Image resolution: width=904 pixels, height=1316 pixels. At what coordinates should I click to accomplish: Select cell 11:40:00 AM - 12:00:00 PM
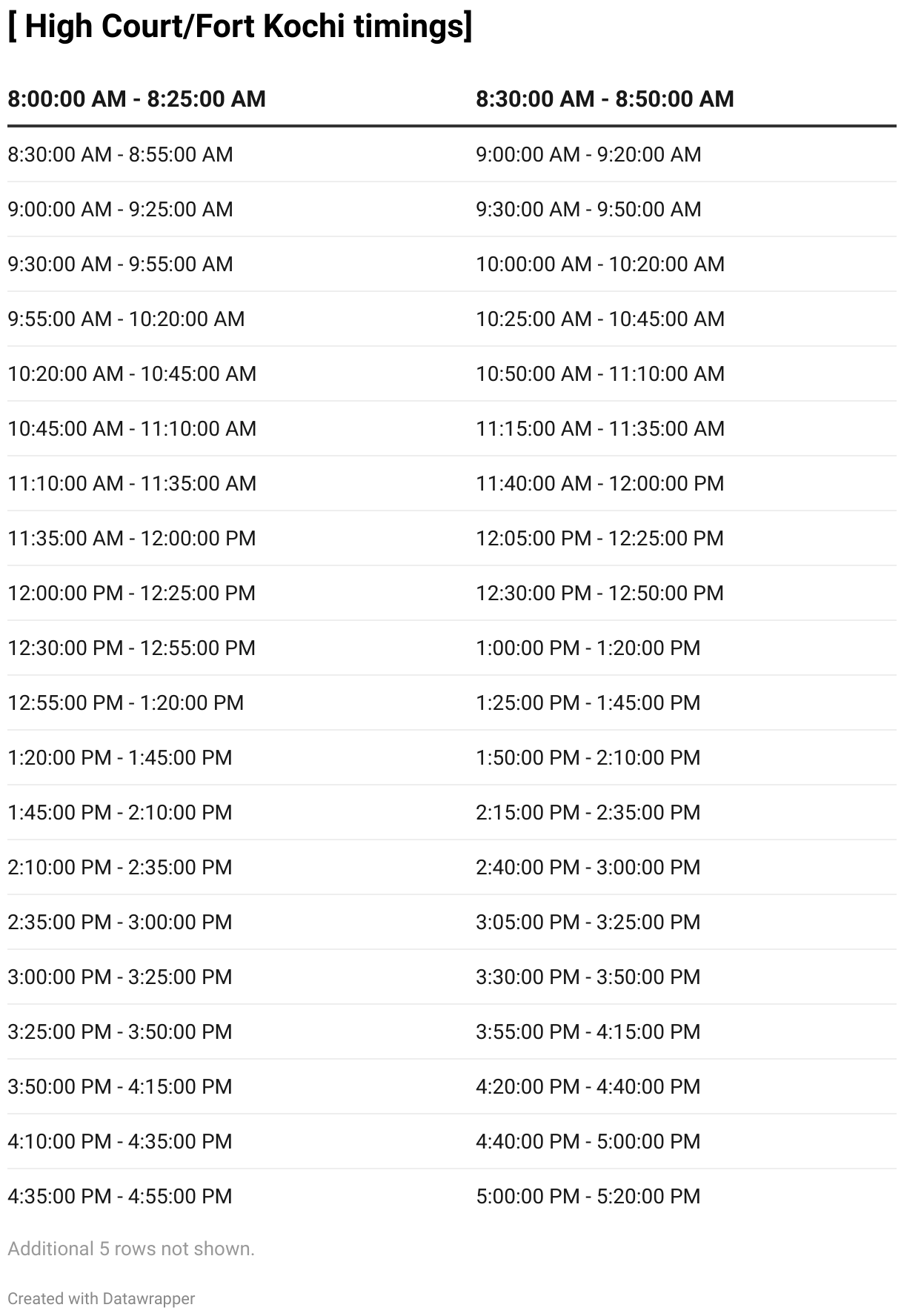[x=599, y=483]
